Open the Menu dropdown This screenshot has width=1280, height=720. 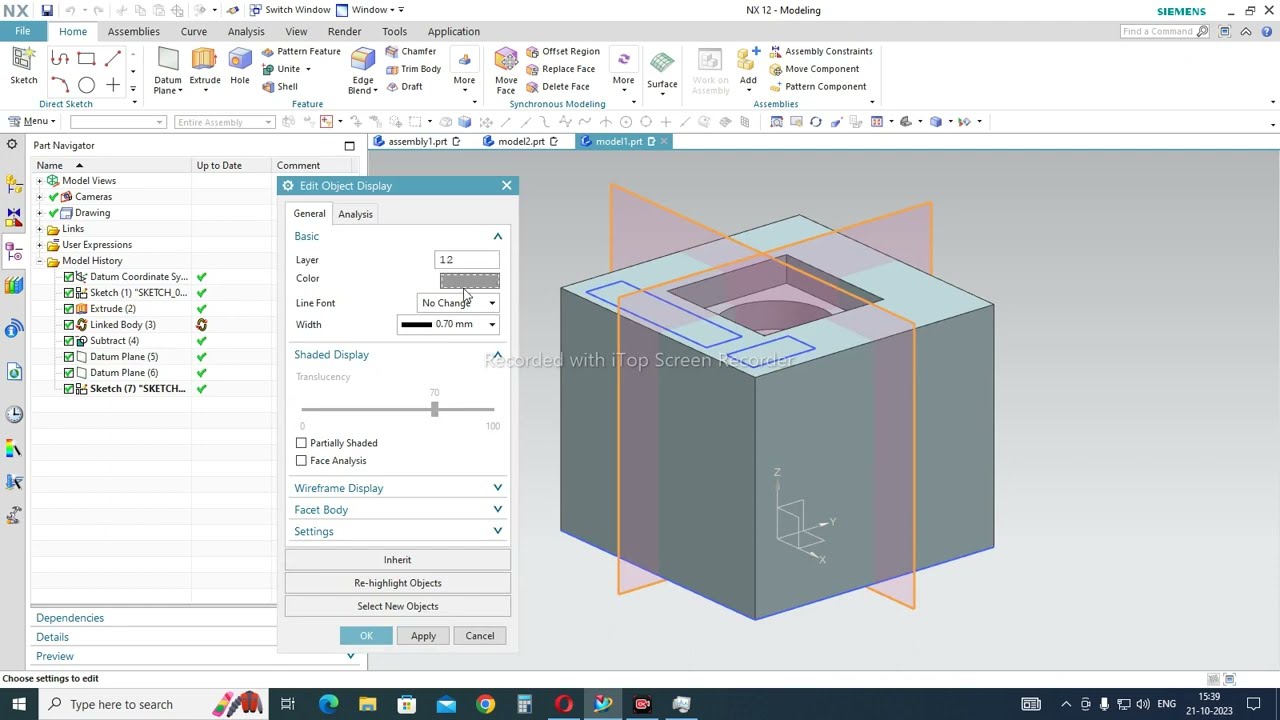30,122
